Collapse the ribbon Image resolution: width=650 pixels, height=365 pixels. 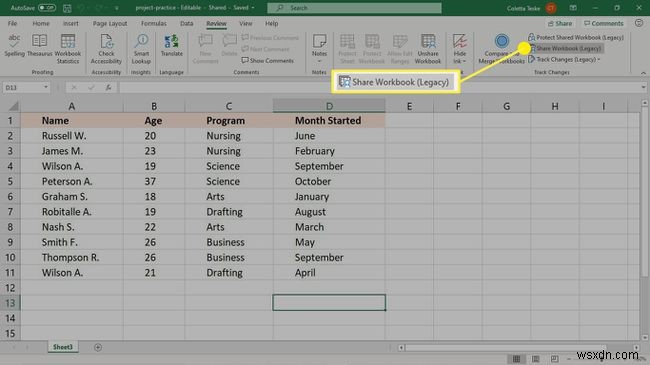click(x=643, y=73)
